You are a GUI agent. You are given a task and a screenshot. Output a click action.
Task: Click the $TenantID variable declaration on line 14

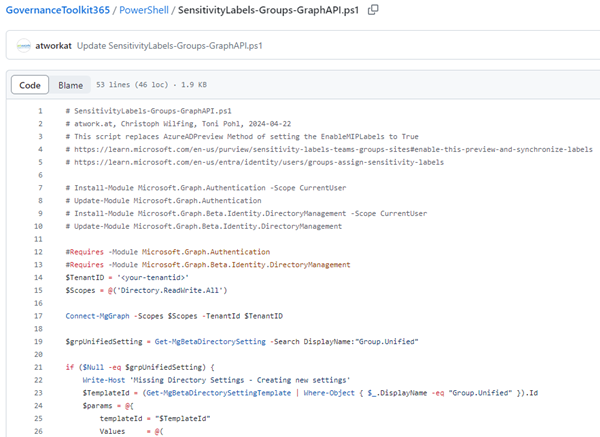click(x=85, y=278)
